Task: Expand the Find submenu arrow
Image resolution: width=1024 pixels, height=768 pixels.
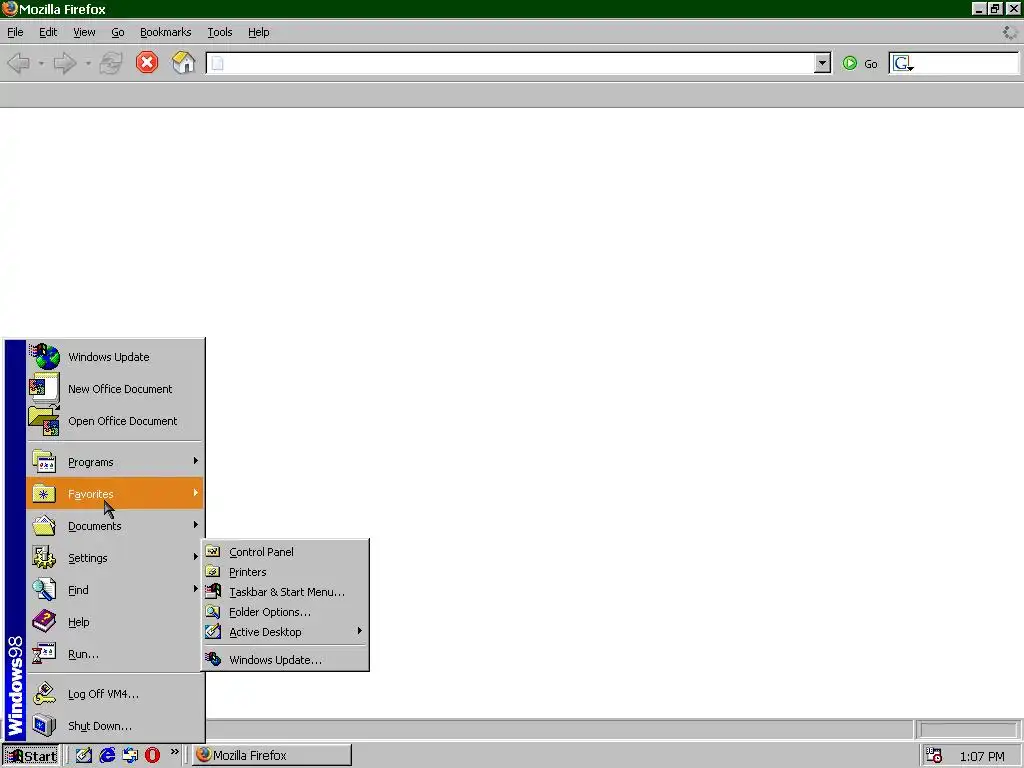Action: click(195, 589)
